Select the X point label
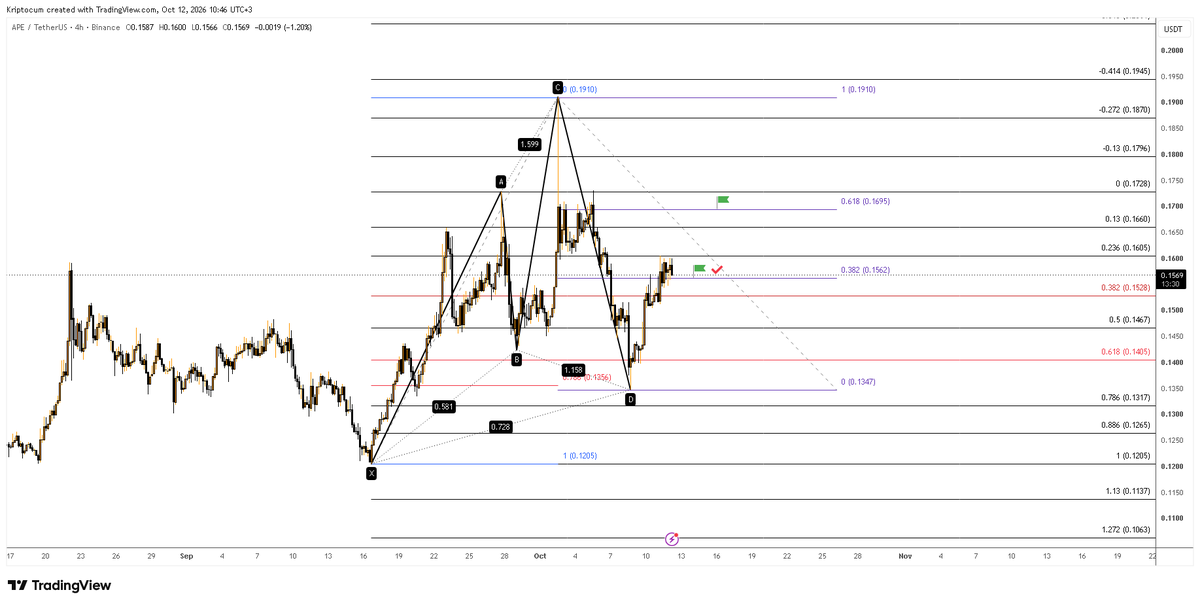 click(x=372, y=473)
